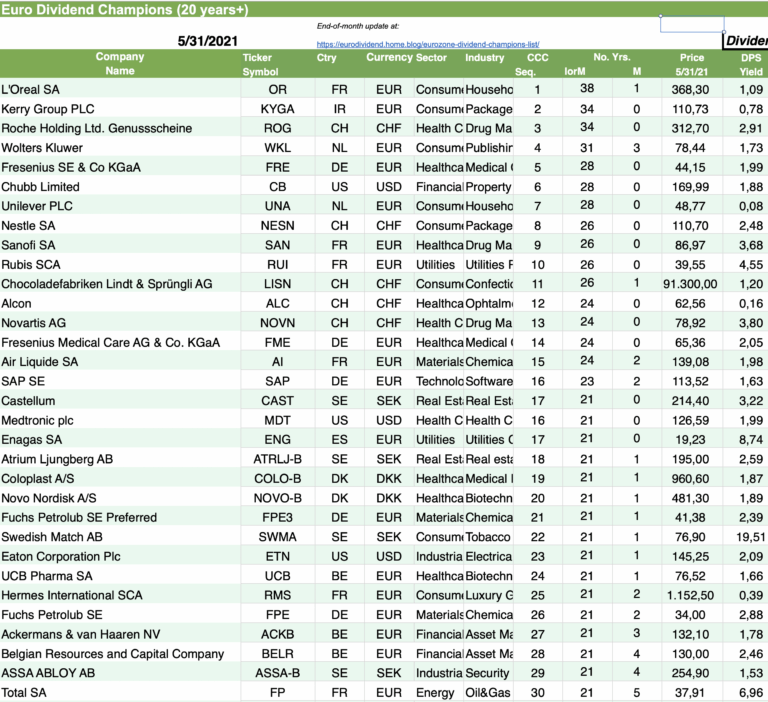Select ticker cell 'NOVO-B'
768x702 pixels.
click(277, 498)
